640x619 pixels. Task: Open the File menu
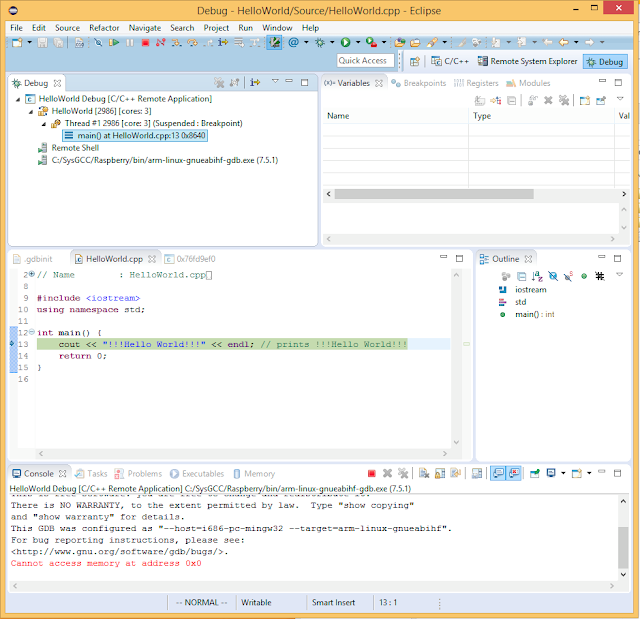coord(16,28)
